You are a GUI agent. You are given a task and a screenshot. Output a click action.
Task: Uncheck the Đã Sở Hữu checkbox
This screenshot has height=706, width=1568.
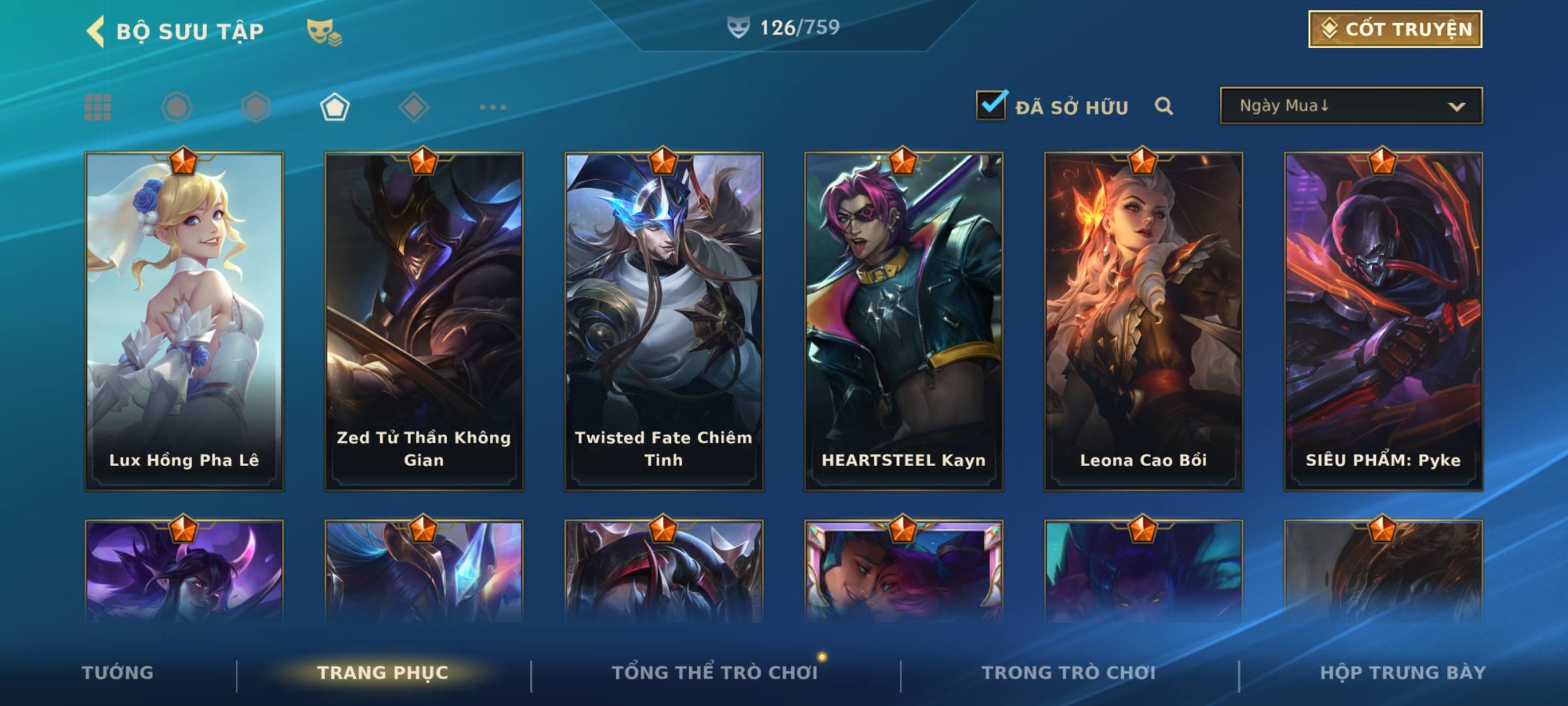(x=992, y=105)
